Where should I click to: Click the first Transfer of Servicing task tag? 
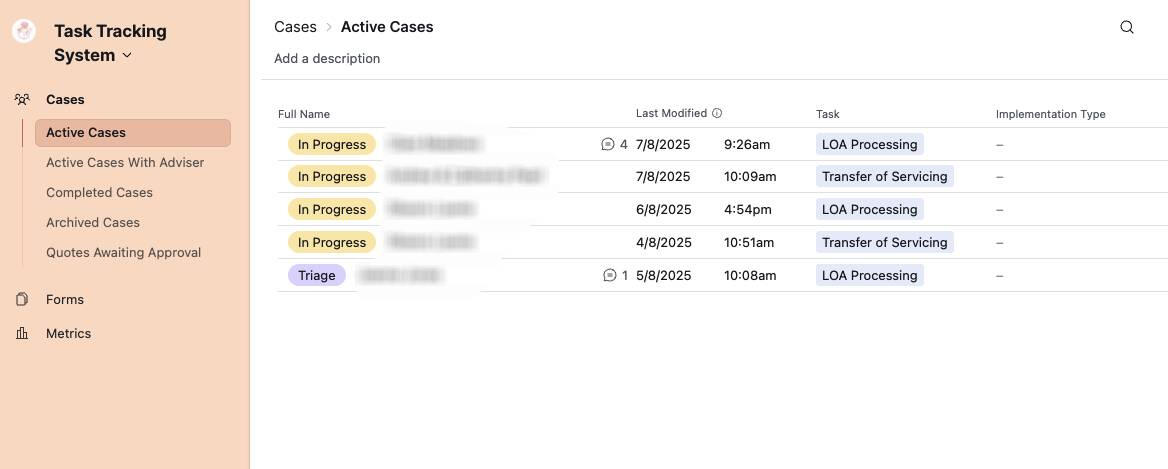884,176
